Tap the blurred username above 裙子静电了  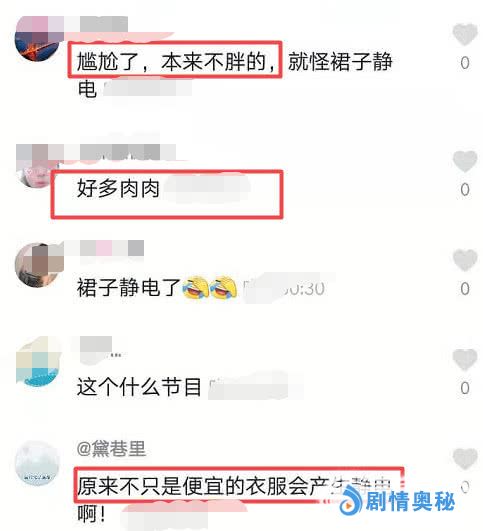pyautogui.click(x=104, y=248)
